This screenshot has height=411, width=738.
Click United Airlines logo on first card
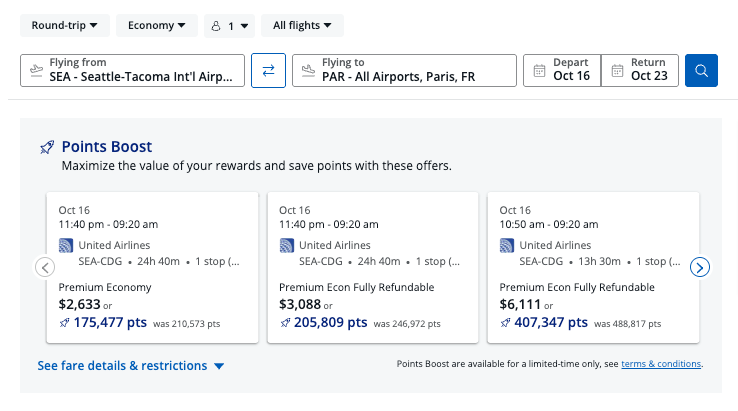coord(67,245)
